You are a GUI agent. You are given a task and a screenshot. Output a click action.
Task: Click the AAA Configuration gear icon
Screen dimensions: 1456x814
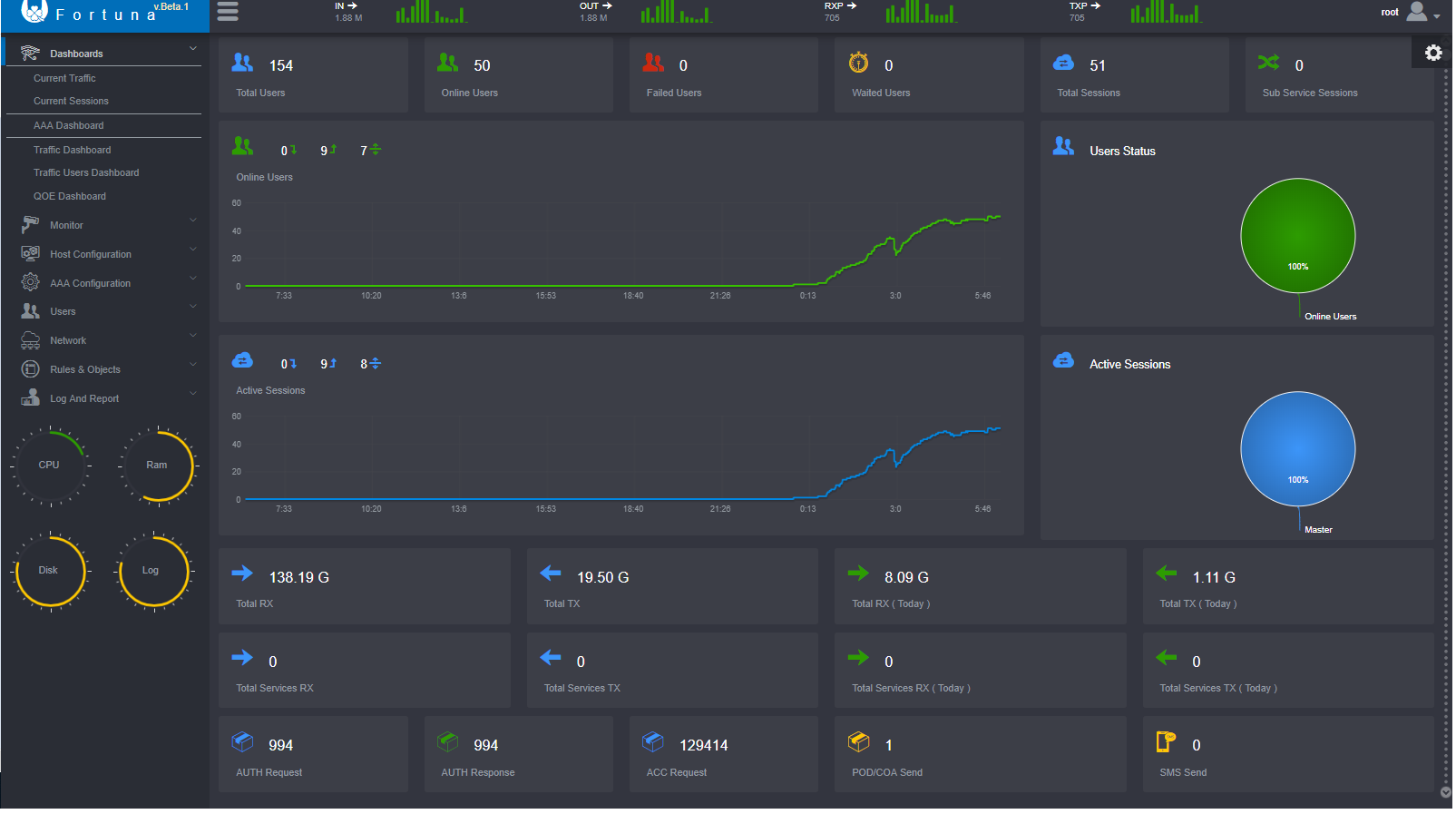pos(30,282)
